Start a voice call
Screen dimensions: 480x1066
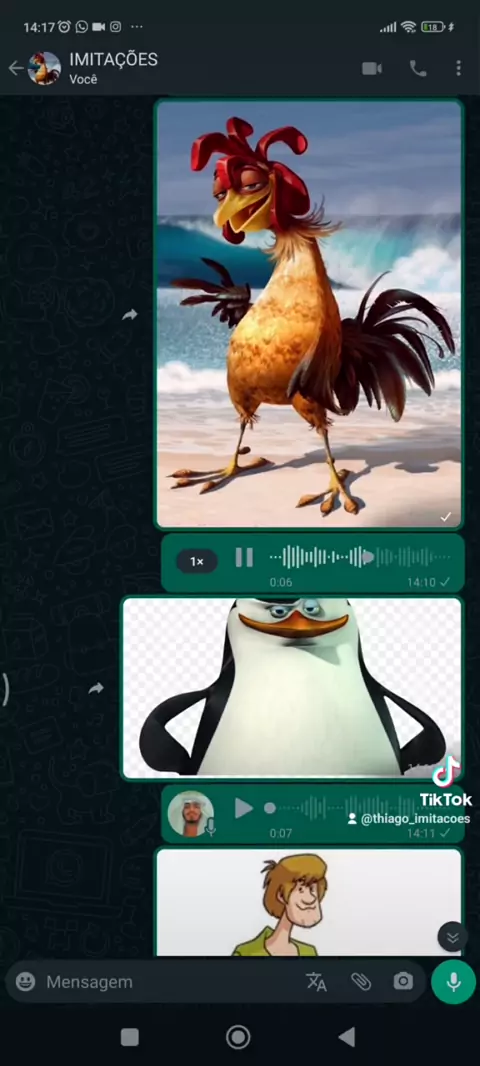point(417,69)
